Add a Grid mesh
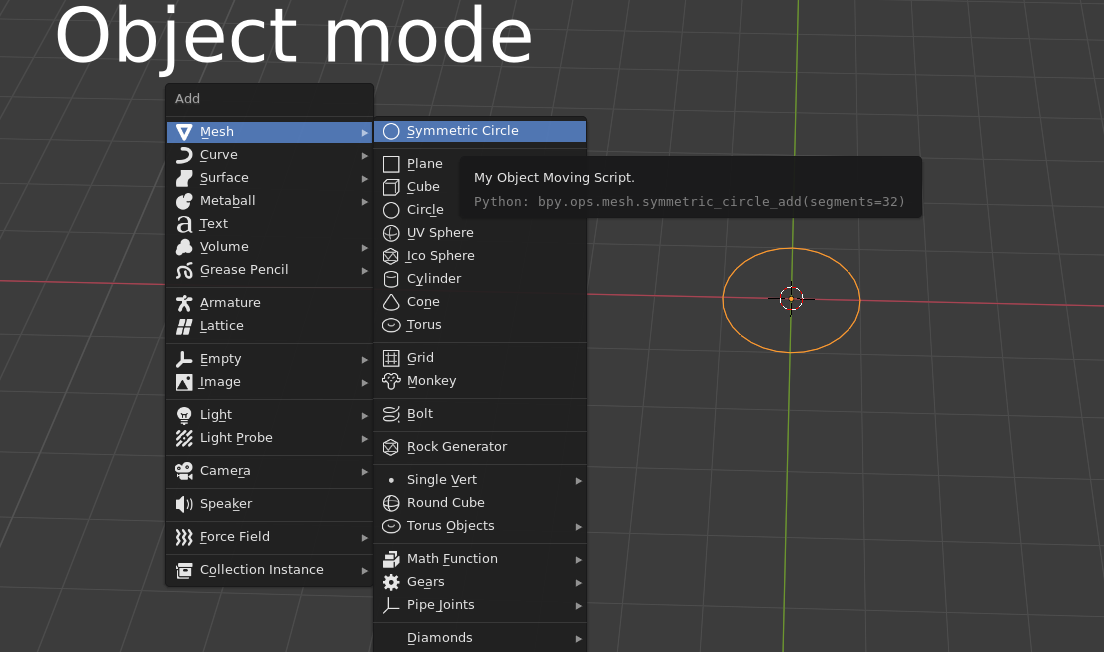The height and width of the screenshot is (652, 1104). [480, 358]
